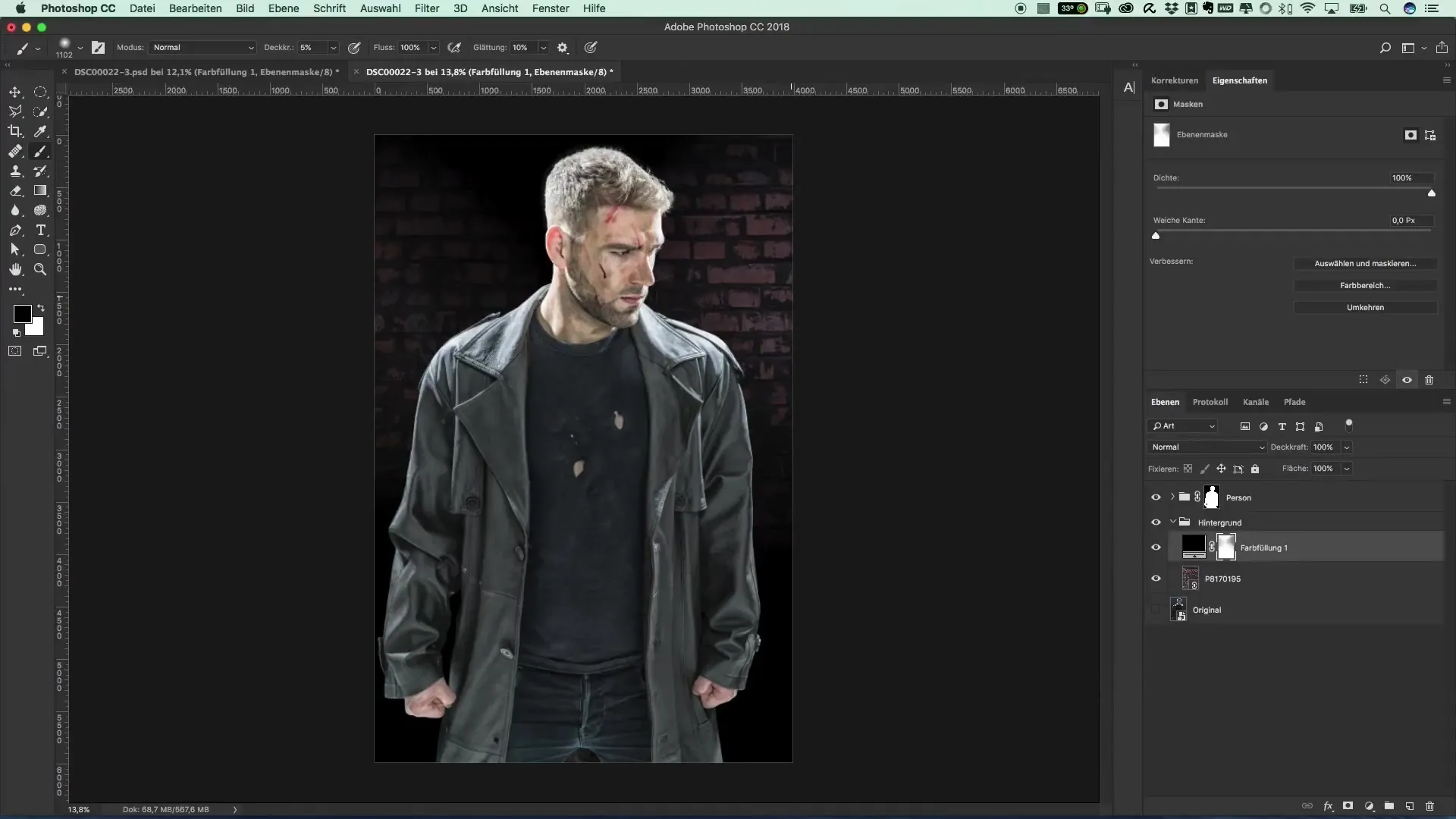This screenshot has height=819, width=1456.
Task: Delete layer with Layers panel trash
Action: (1429, 806)
